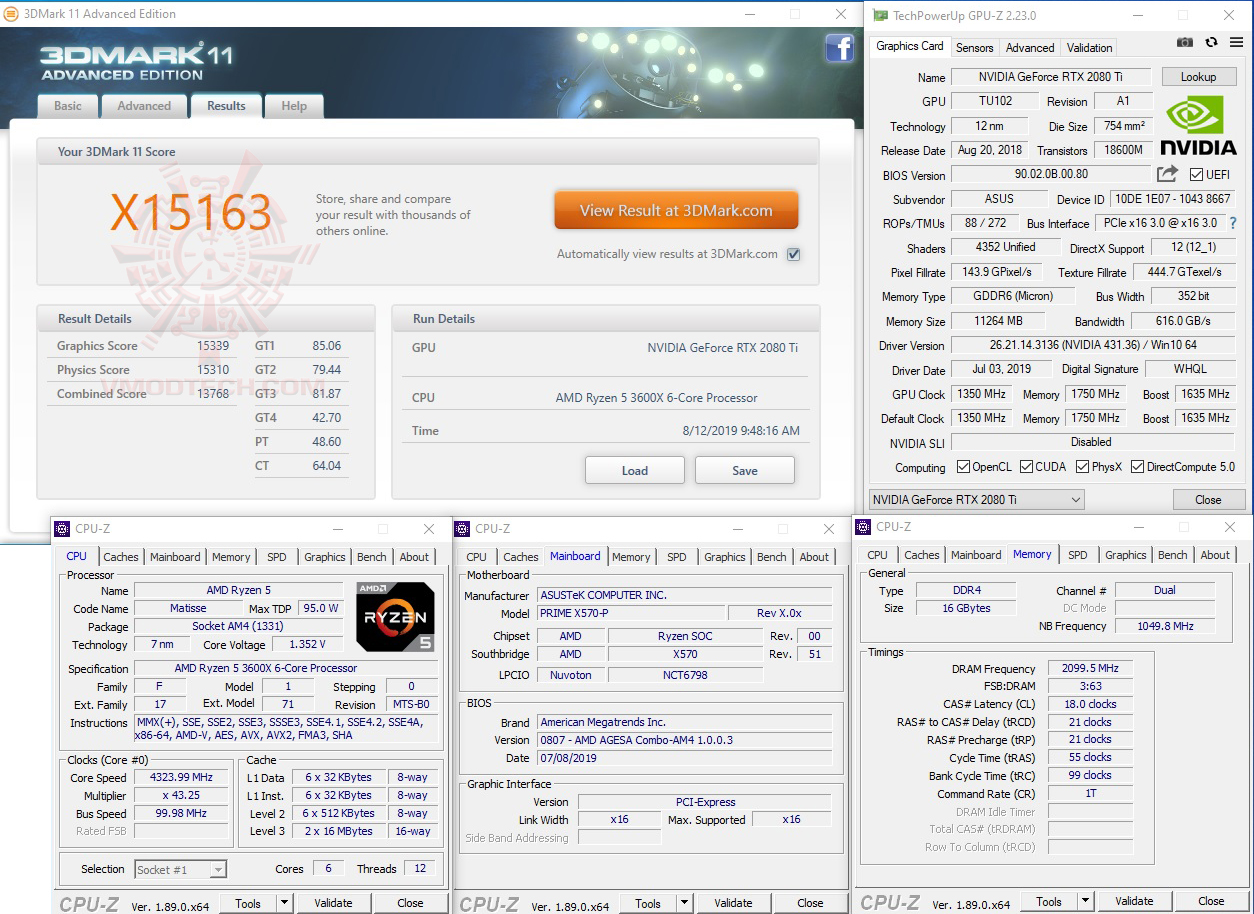Capture a screenshot with the GPU-Z camera icon

pyautogui.click(x=1185, y=42)
